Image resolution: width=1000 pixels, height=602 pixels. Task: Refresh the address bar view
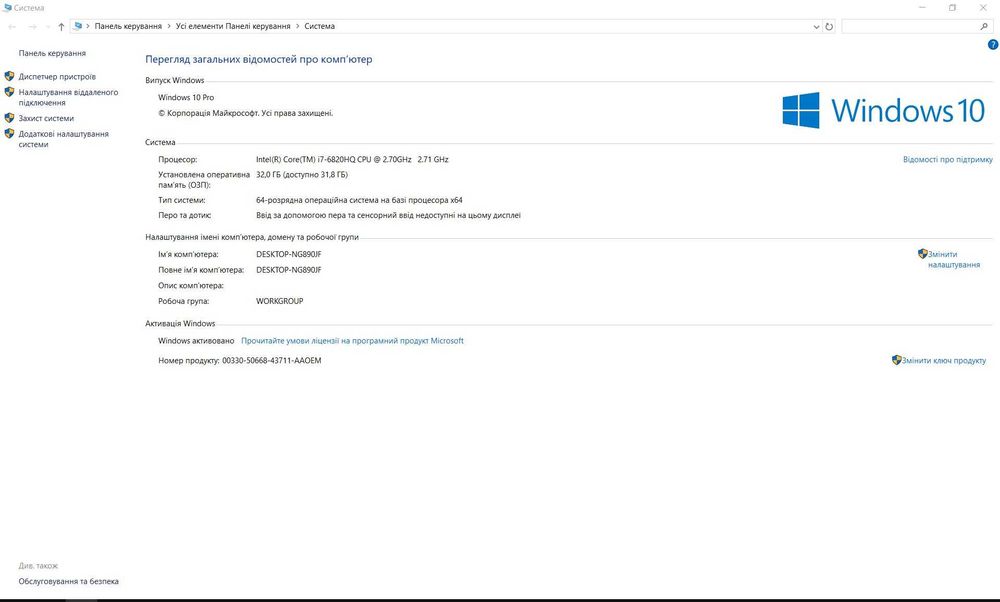pos(829,27)
